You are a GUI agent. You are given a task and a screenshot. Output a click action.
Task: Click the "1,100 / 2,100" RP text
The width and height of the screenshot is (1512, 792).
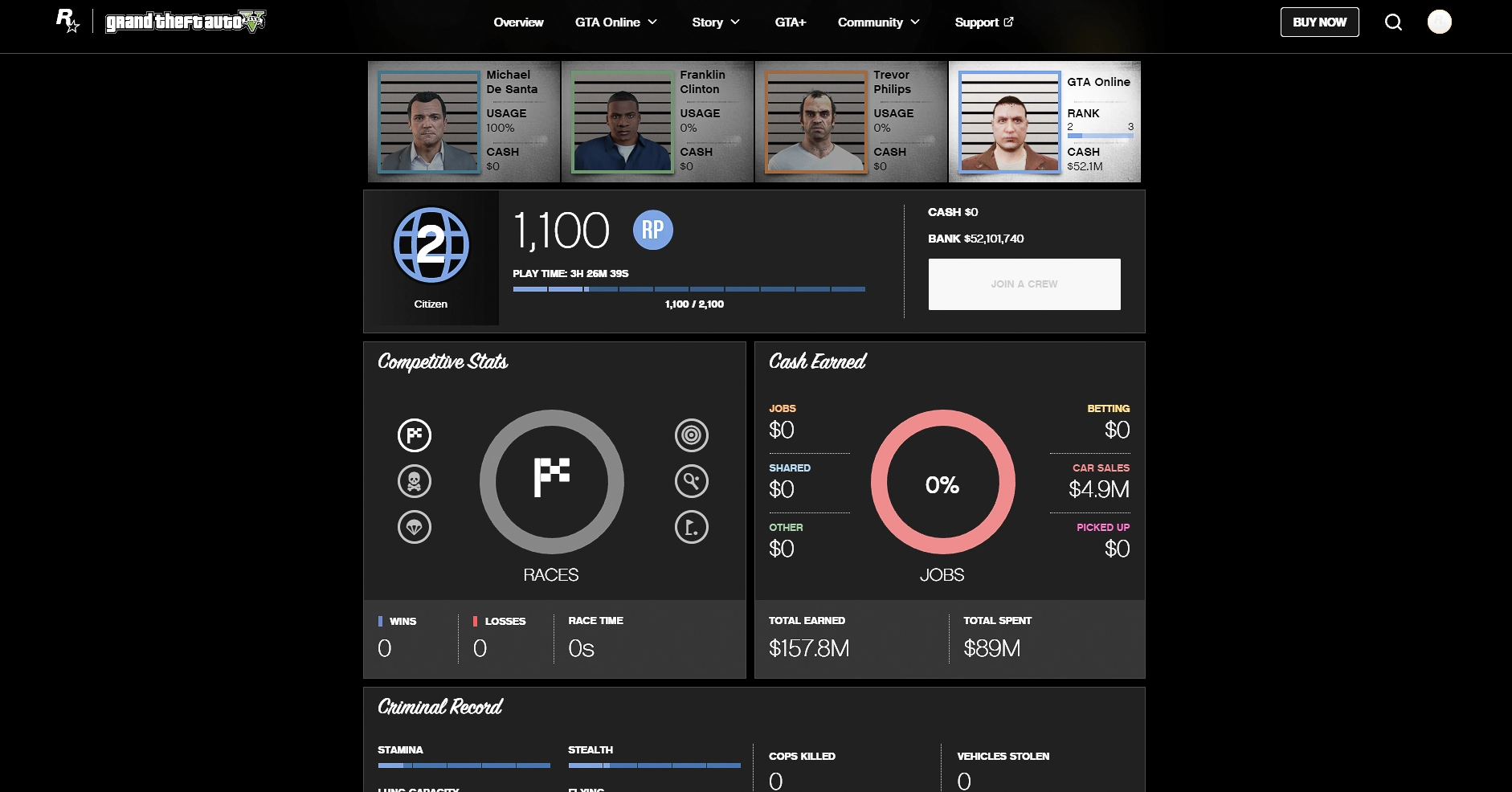point(694,304)
